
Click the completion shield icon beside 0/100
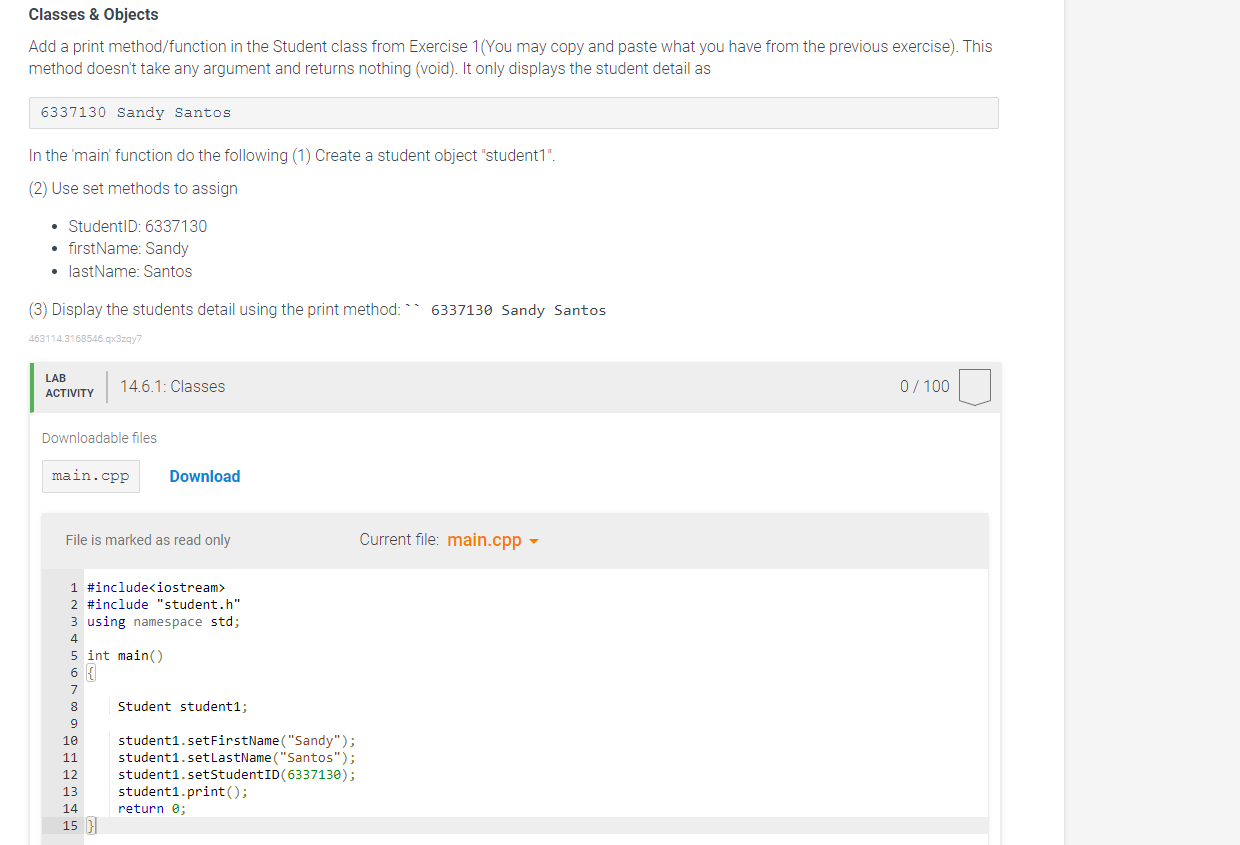coord(974,386)
